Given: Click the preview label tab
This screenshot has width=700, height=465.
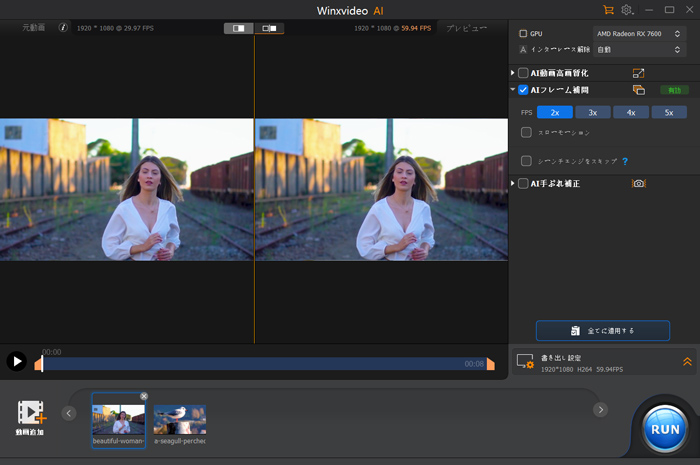Looking at the screenshot, I should coord(467,28).
